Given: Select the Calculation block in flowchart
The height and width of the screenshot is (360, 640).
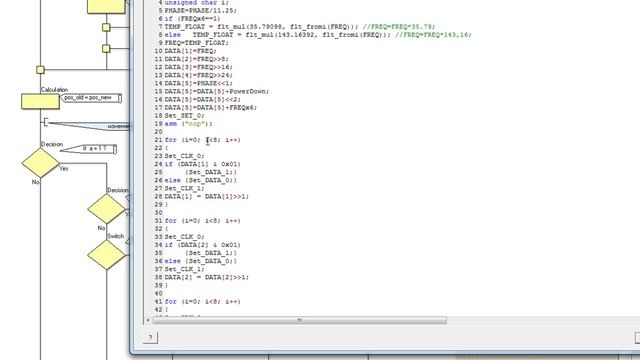Looking at the screenshot, I should [40, 102].
